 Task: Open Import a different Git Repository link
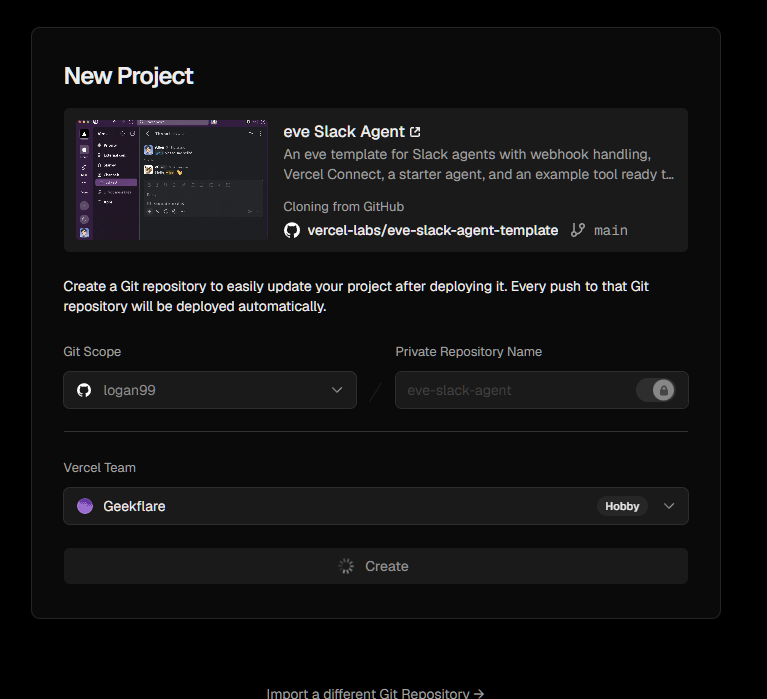[375, 693]
